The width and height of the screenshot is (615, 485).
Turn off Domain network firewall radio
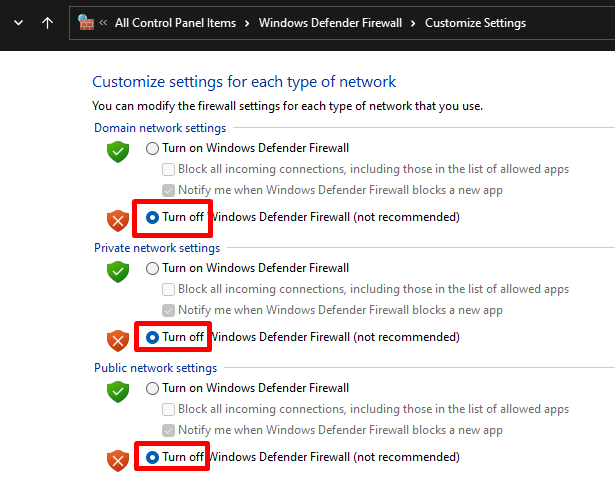(153, 217)
